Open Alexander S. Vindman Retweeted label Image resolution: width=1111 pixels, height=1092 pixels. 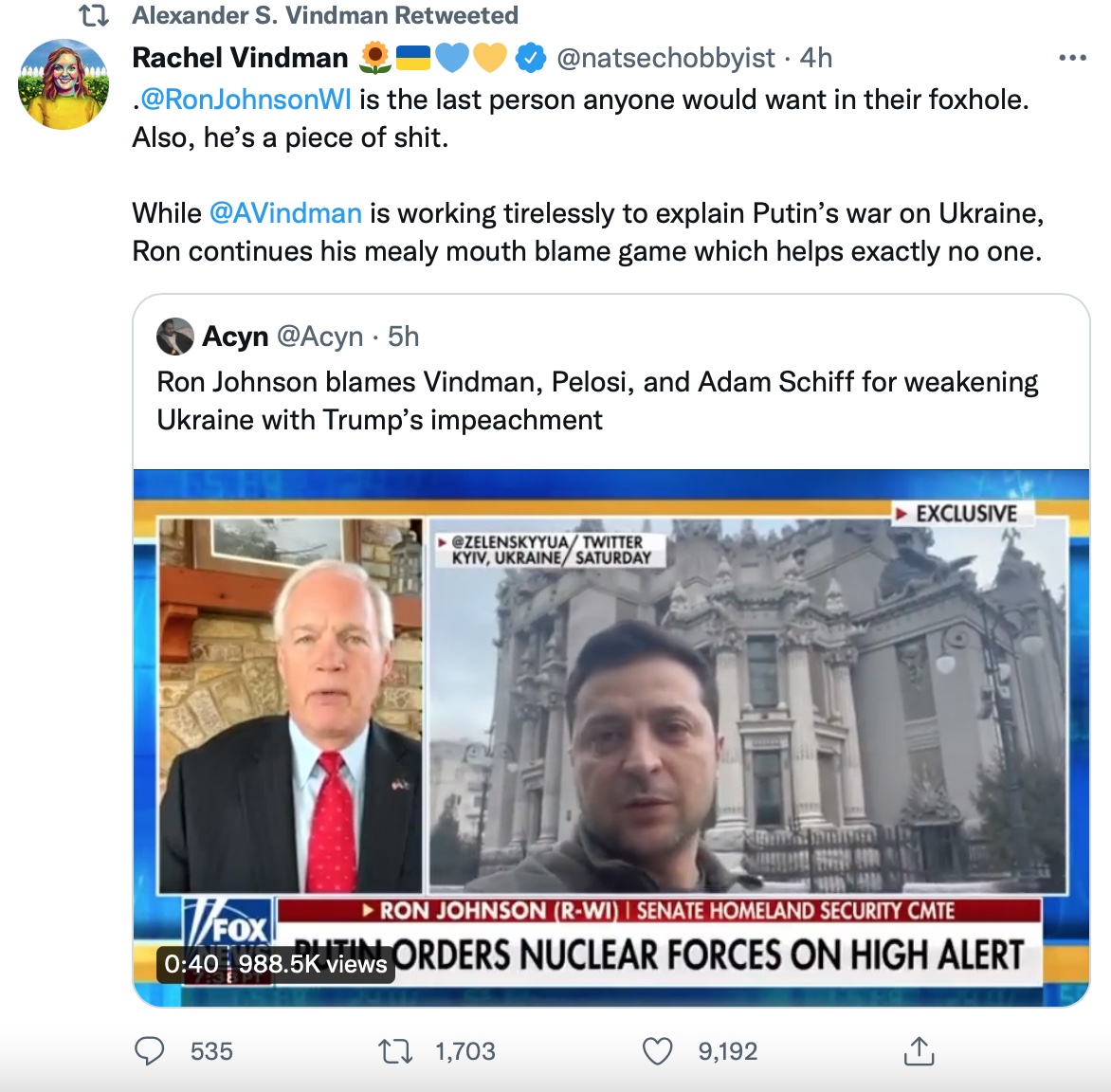point(325,15)
